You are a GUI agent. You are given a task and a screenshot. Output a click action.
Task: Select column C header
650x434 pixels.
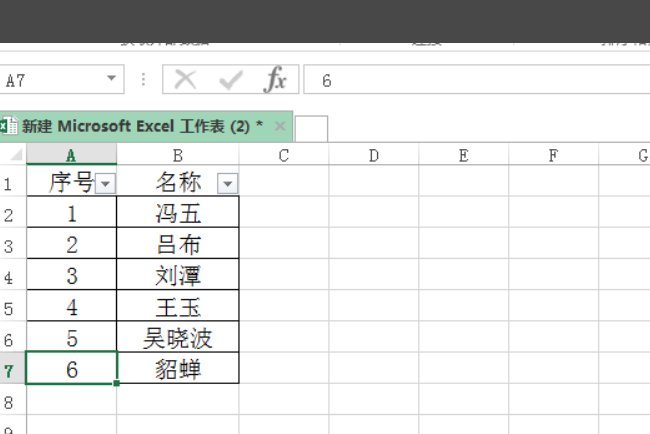pos(284,155)
